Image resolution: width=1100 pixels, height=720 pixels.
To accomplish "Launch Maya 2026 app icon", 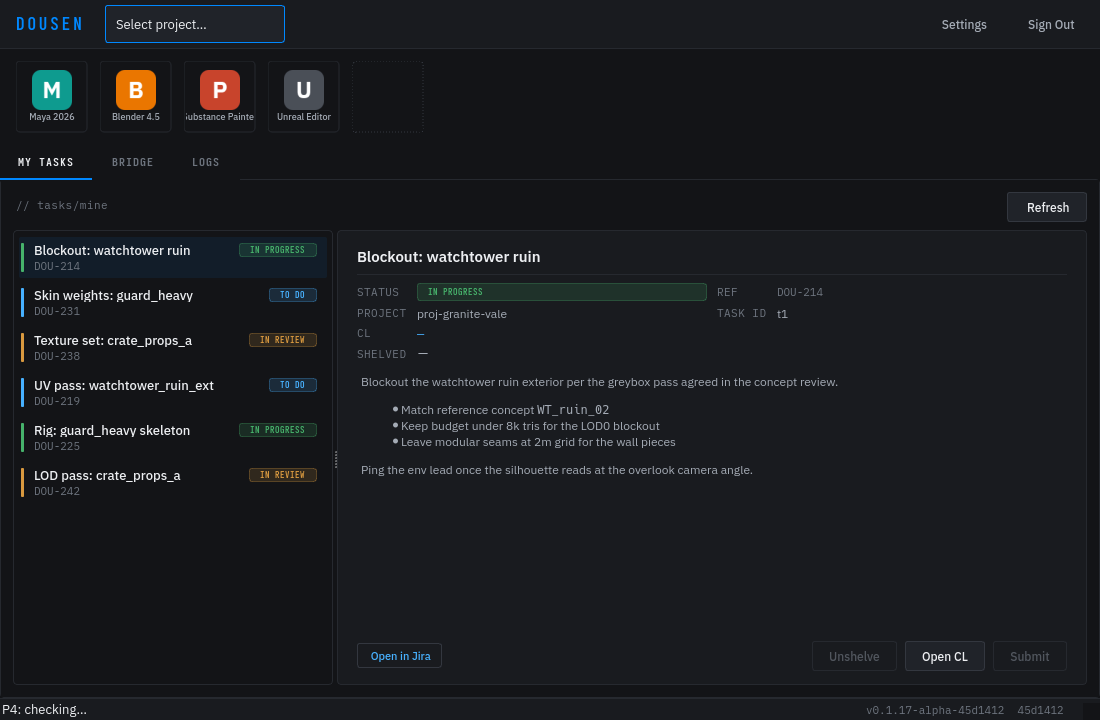I will coord(52,97).
